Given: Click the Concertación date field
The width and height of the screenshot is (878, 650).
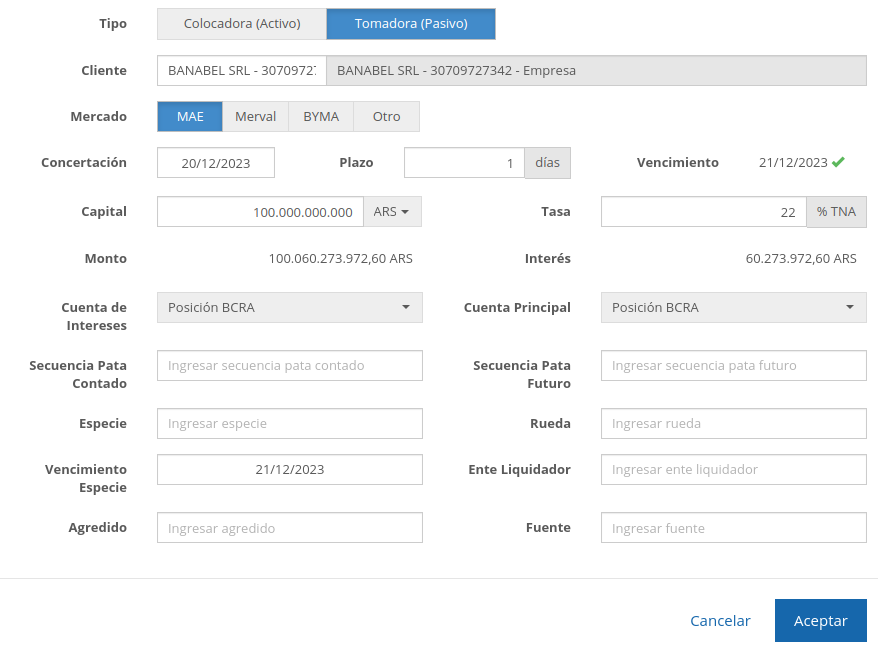Looking at the screenshot, I should pyautogui.click(x=216, y=163).
